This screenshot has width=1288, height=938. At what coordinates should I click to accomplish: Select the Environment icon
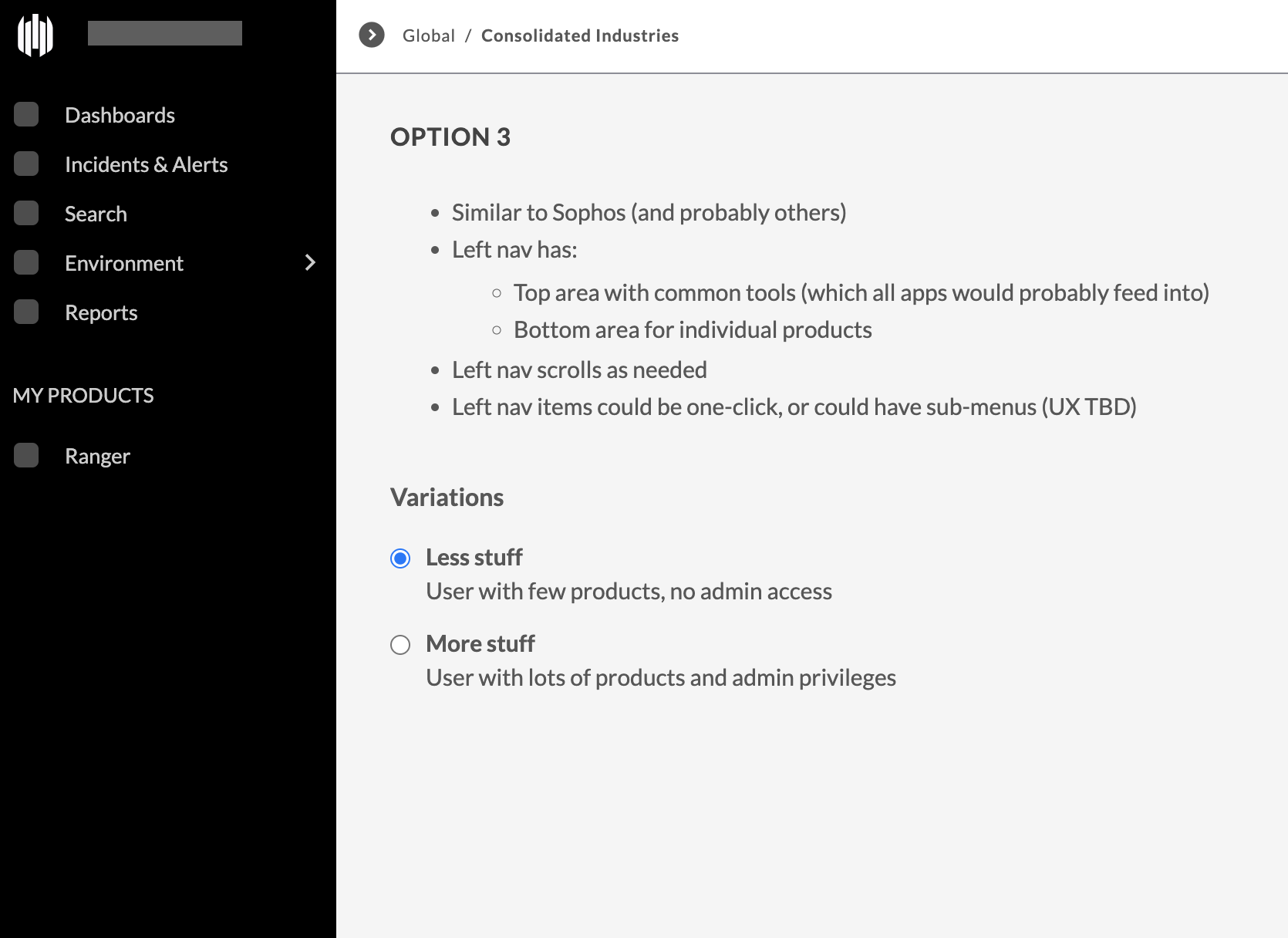[26, 262]
